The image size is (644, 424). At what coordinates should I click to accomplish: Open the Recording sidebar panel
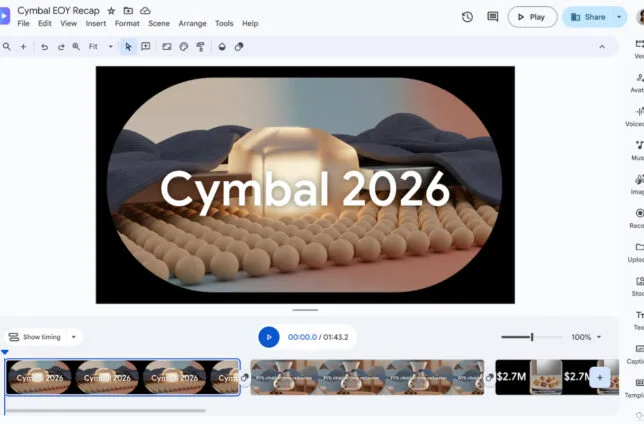click(x=638, y=219)
